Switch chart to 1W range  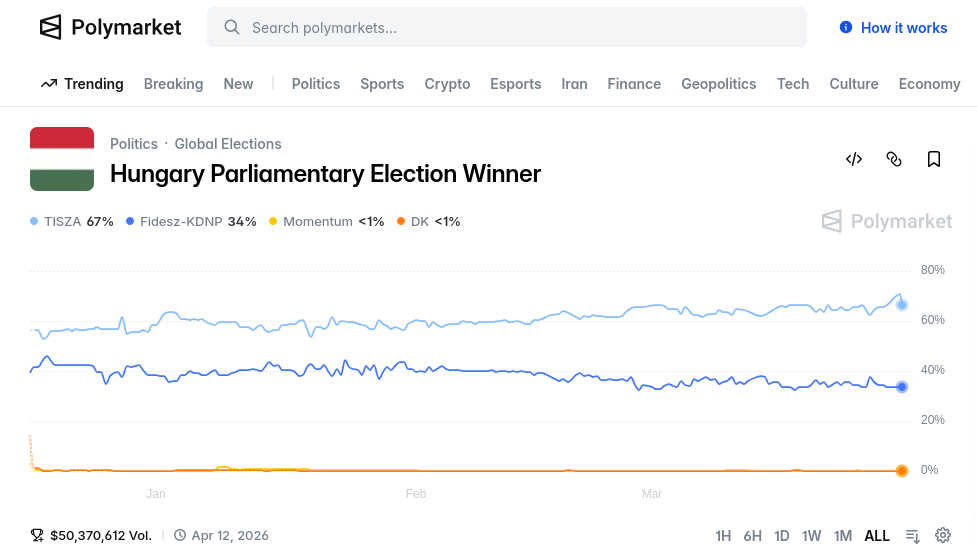(811, 535)
